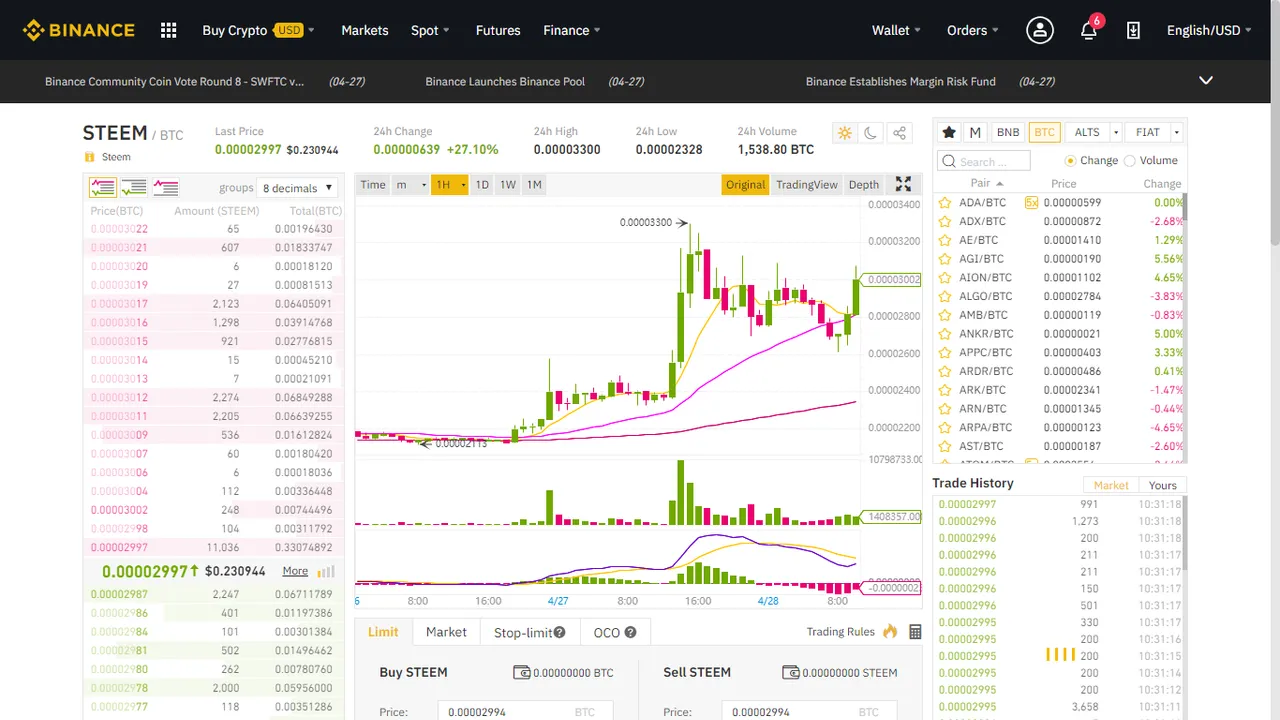Click the More order book link

[x=295, y=571]
